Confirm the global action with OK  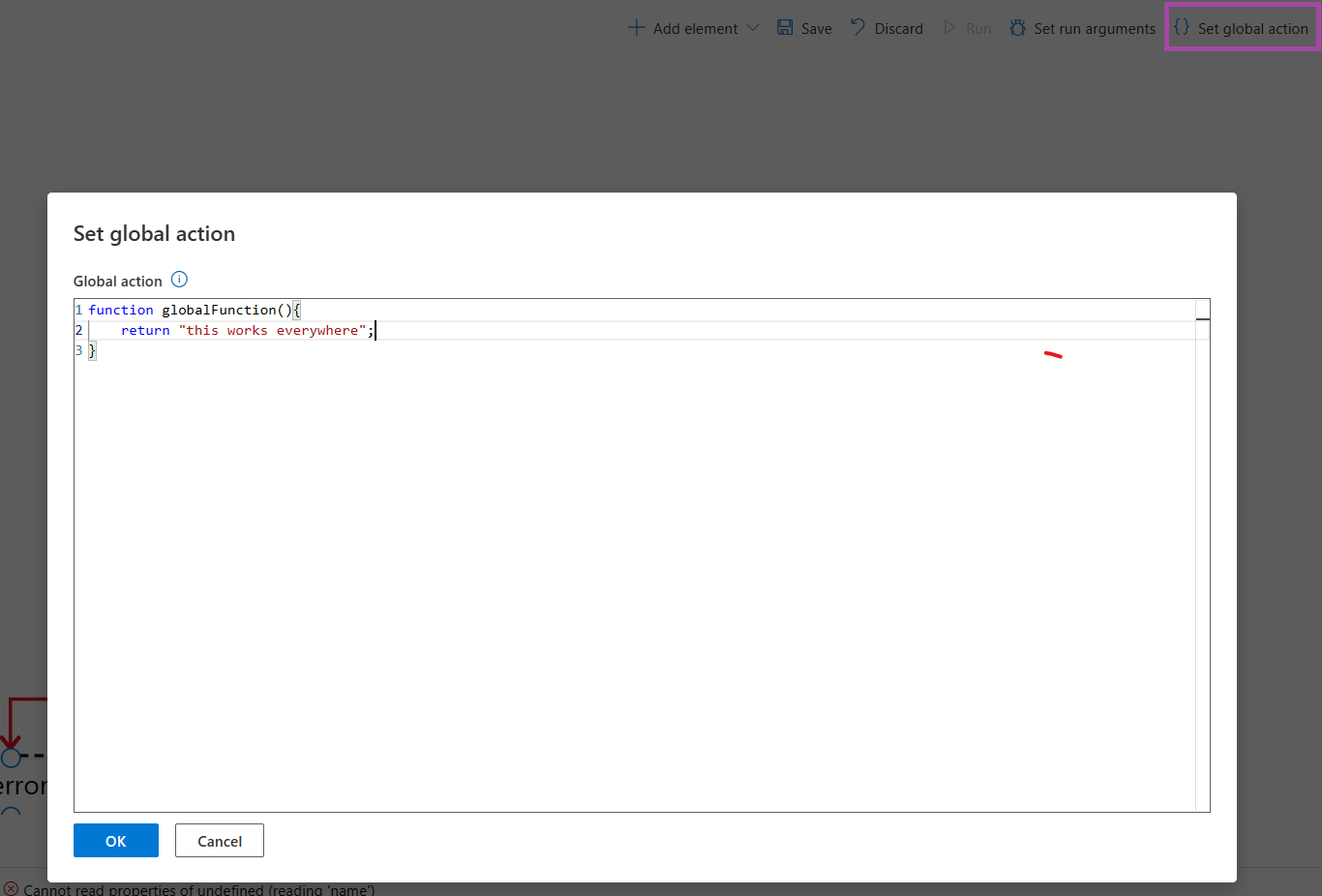pos(115,840)
